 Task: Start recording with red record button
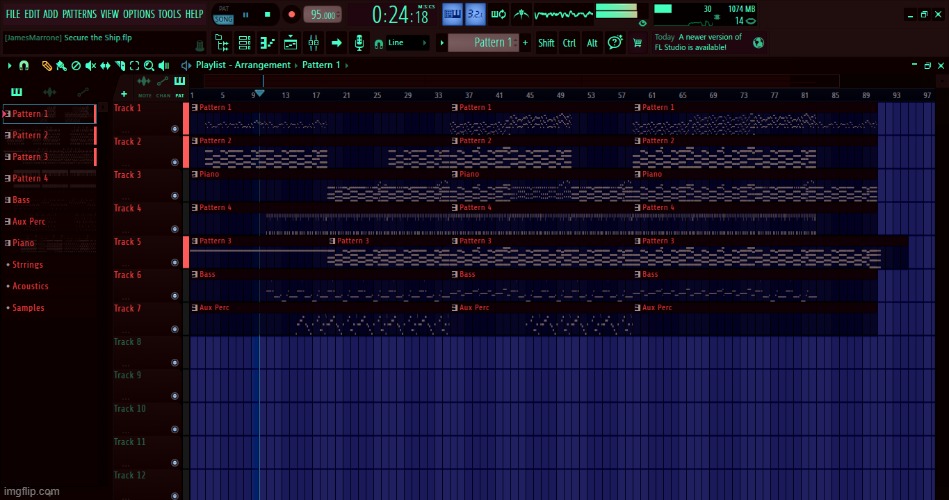coord(291,15)
